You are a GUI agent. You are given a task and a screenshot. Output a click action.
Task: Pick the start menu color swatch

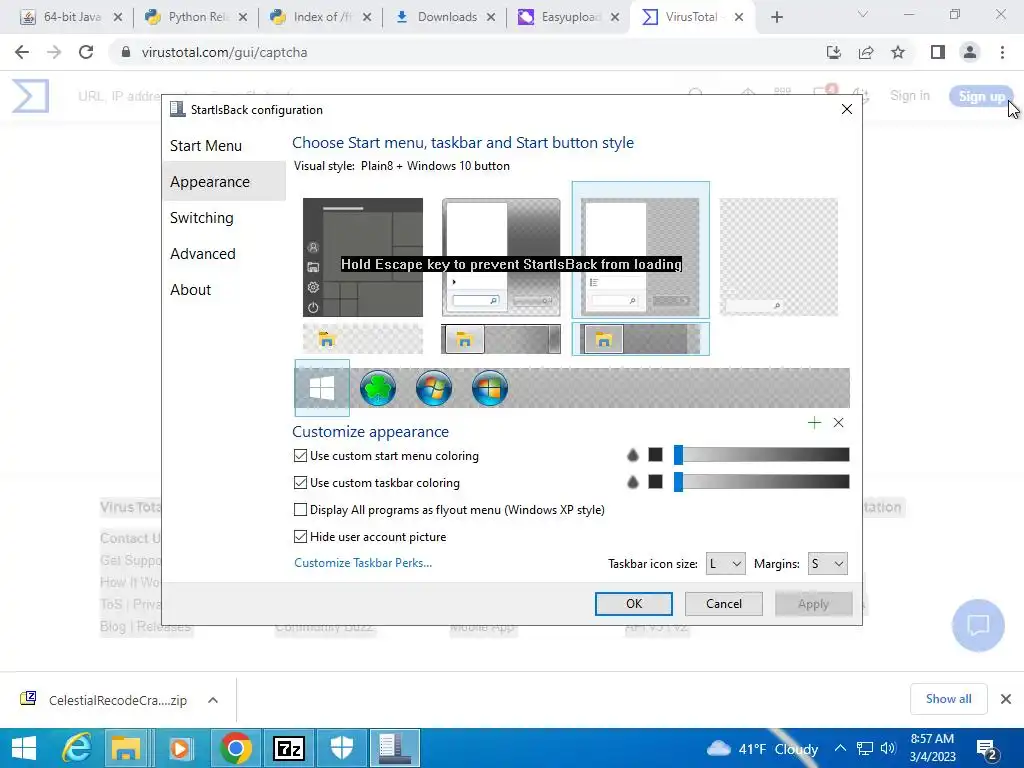tap(656, 455)
